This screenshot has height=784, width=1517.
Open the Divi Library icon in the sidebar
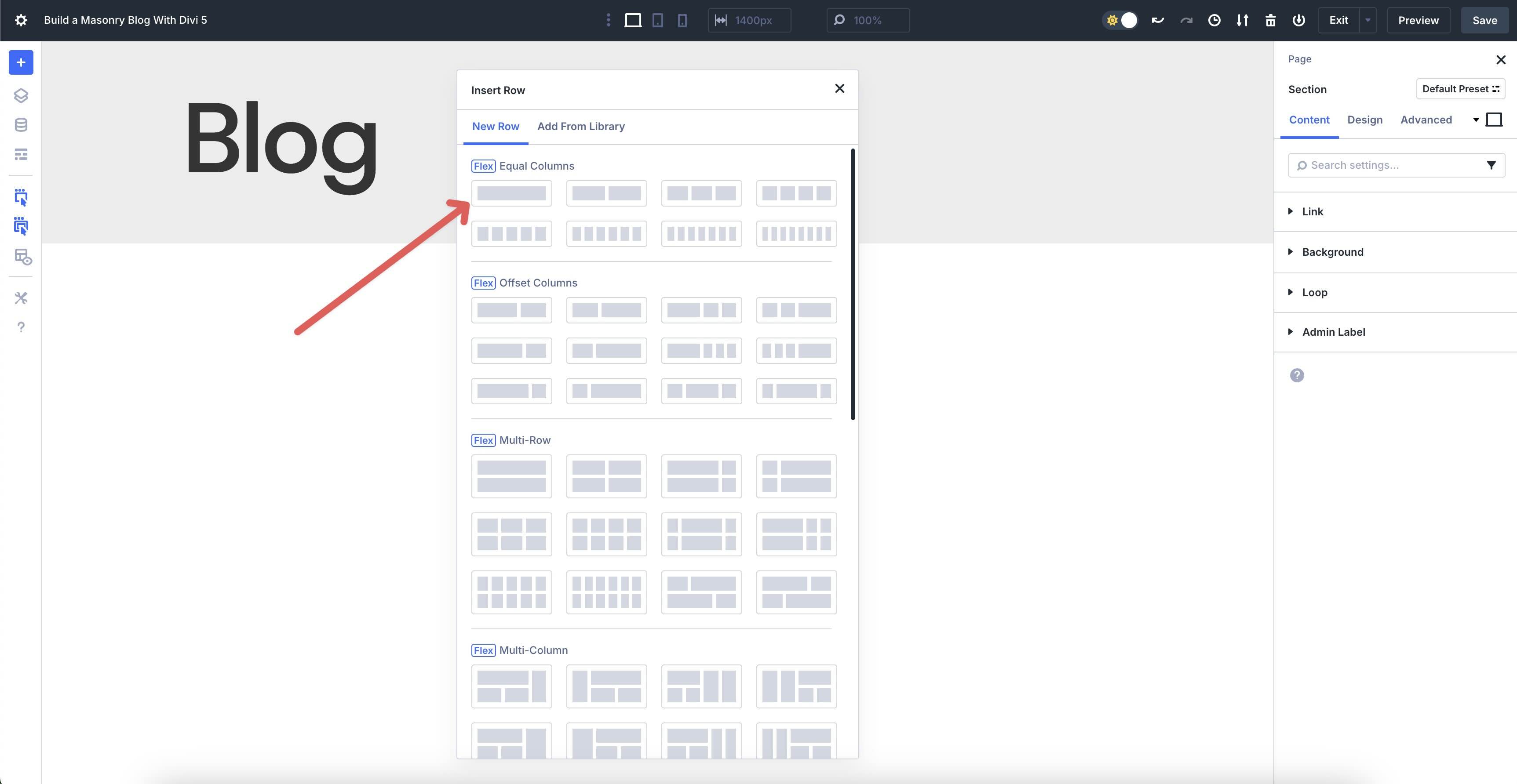pyautogui.click(x=21, y=124)
